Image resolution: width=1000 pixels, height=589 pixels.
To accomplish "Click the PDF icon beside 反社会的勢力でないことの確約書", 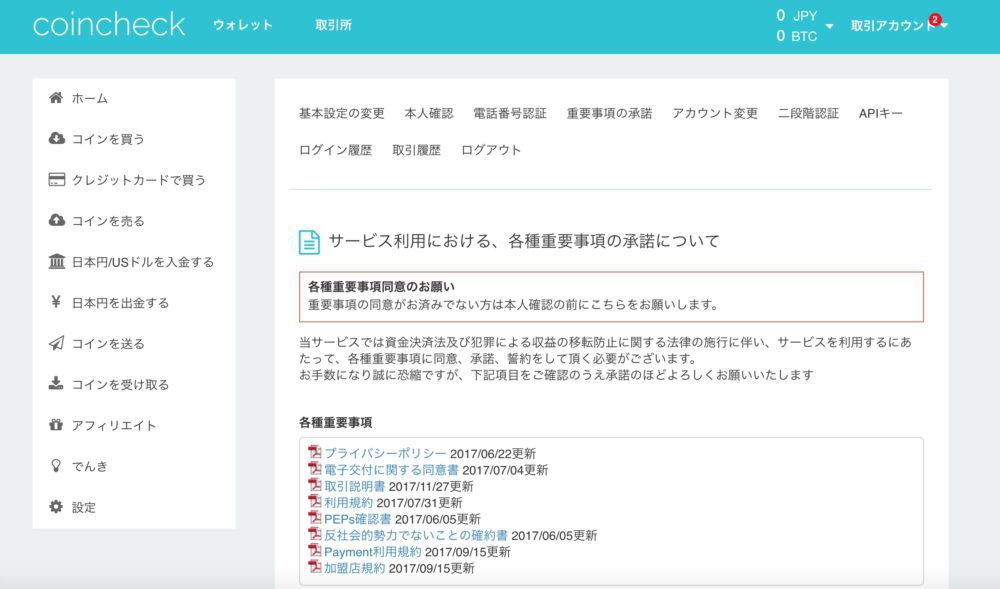I will point(314,534).
